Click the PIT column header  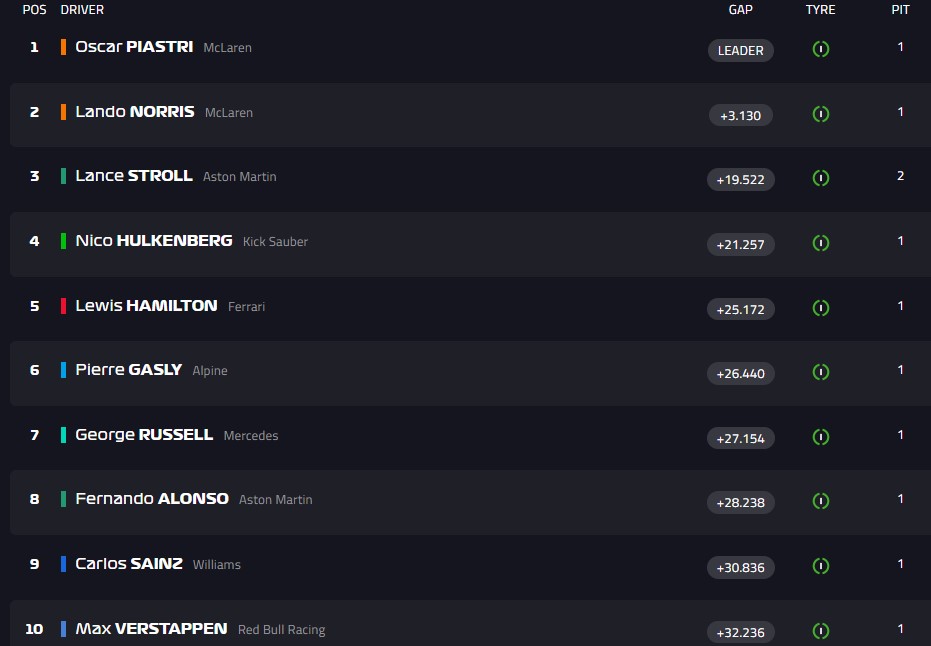click(900, 10)
